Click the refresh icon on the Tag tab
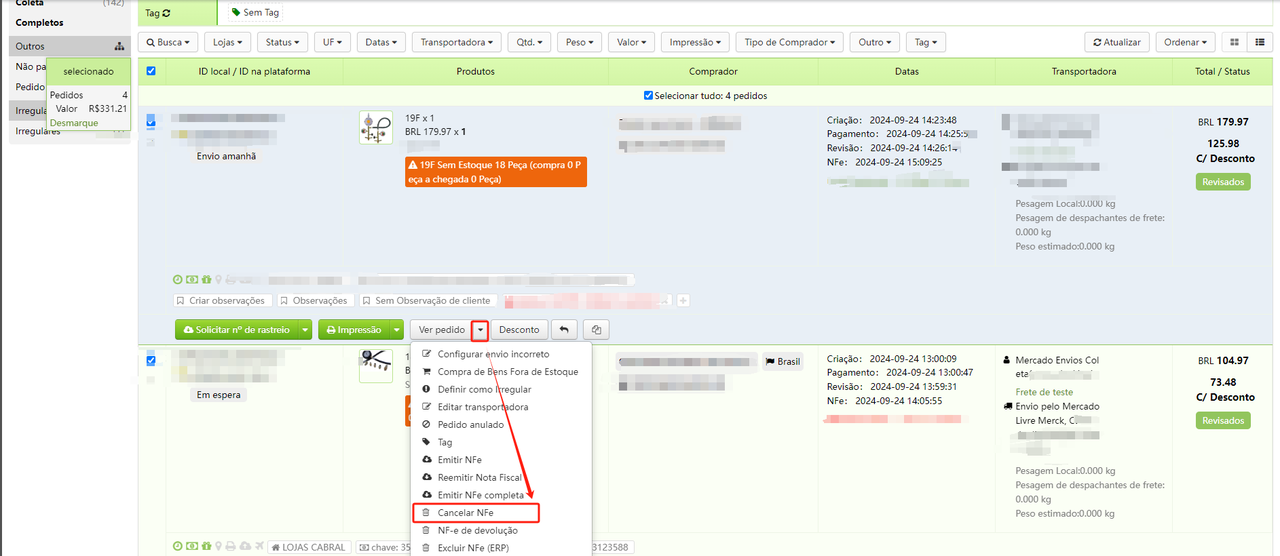 click(x=166, y=13)
